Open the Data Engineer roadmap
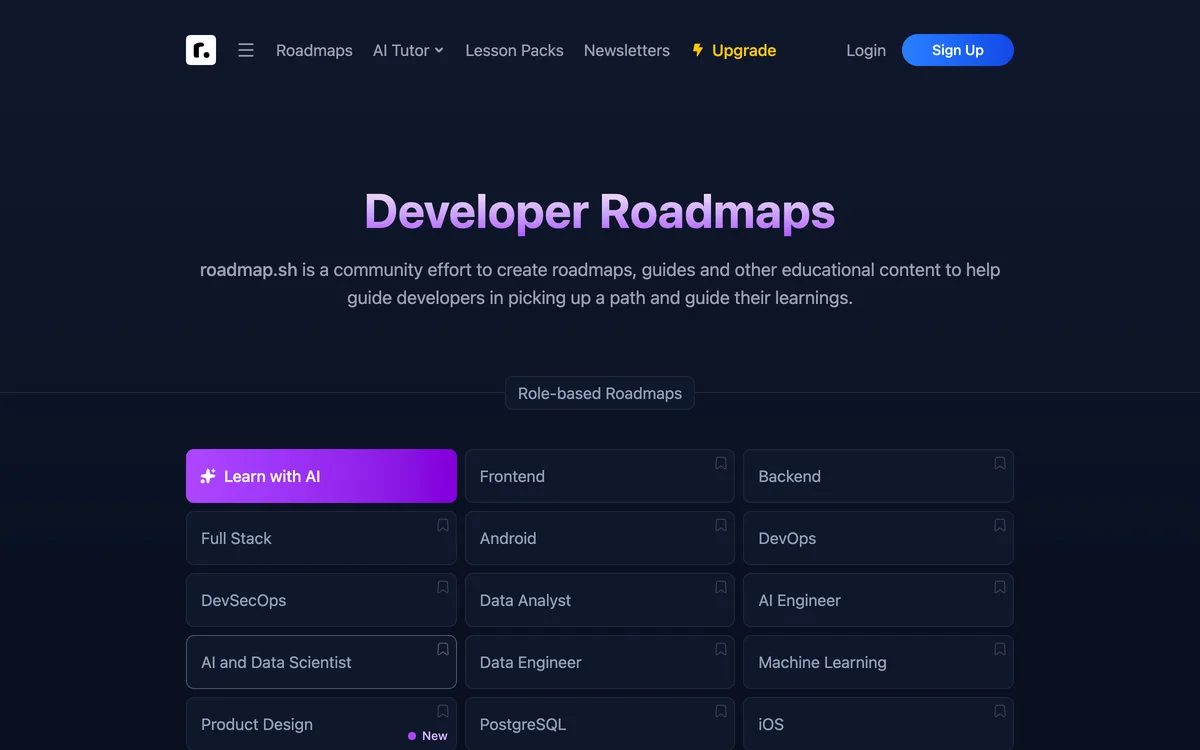Image resolution: width=1200 pixels, height=750 pixels. pyautogui.click(x=600, y=662)
